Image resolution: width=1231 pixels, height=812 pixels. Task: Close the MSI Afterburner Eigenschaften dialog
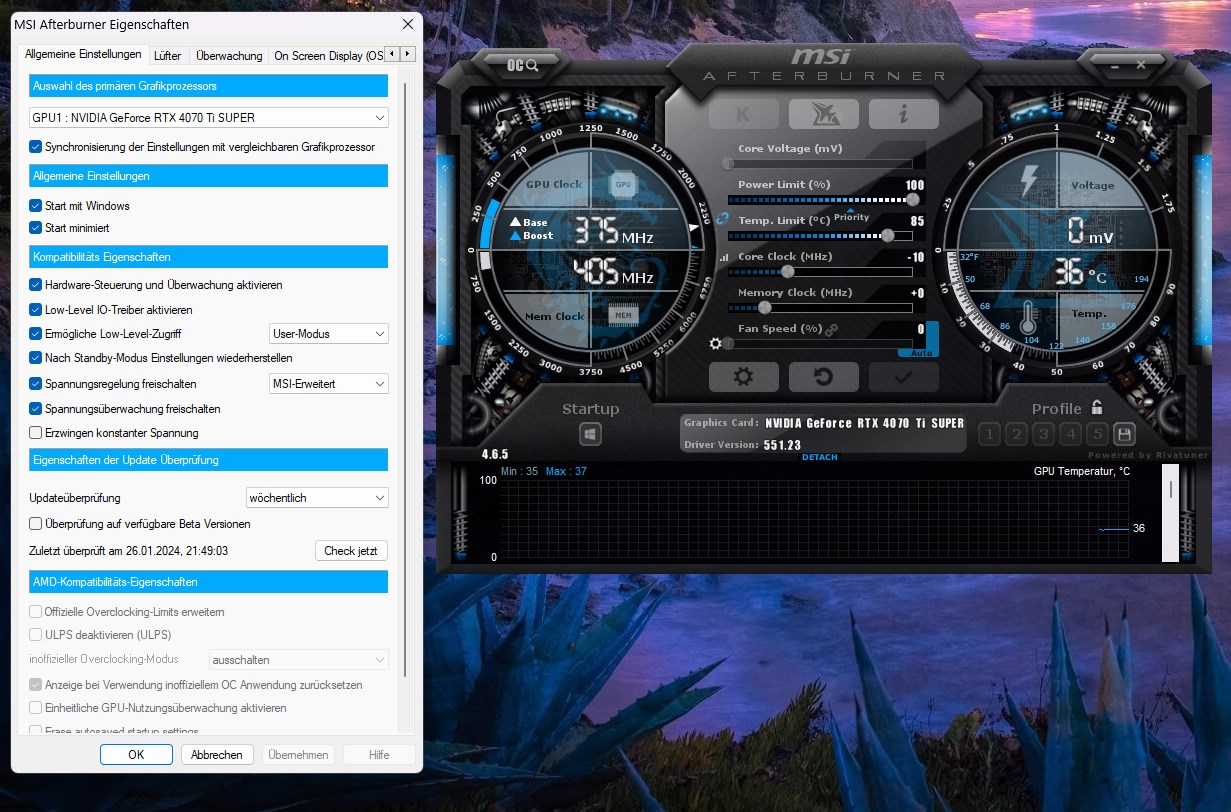point(407,24)
